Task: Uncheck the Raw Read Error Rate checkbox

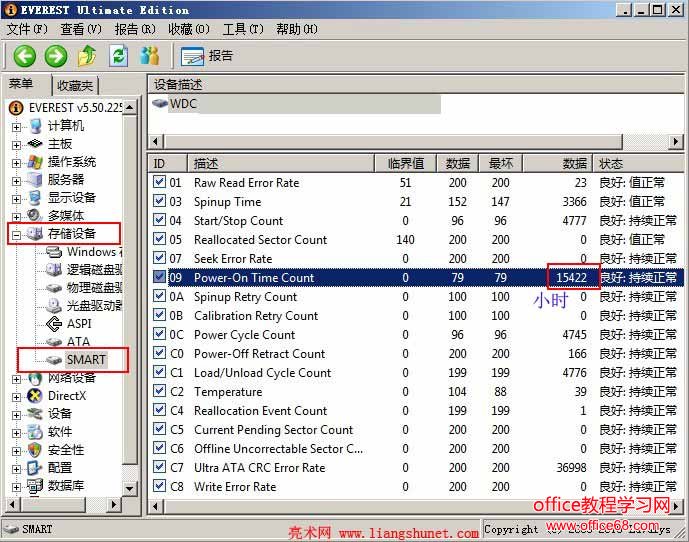Action: point(159,183)
